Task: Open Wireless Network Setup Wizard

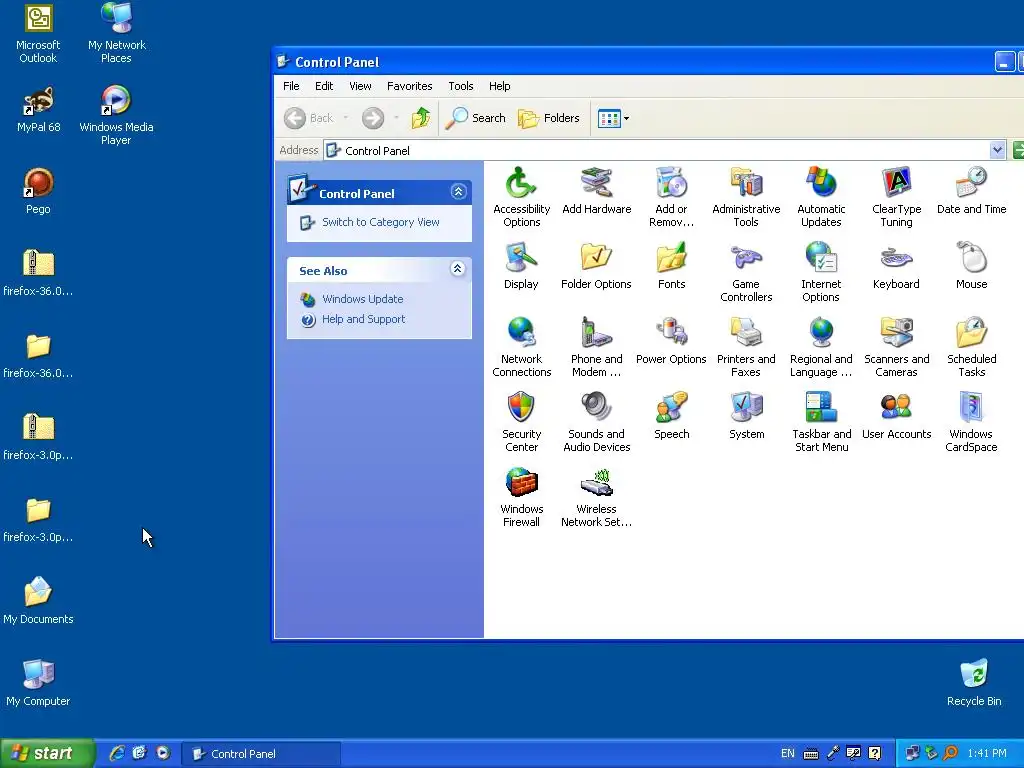Action: pos(596,496)
